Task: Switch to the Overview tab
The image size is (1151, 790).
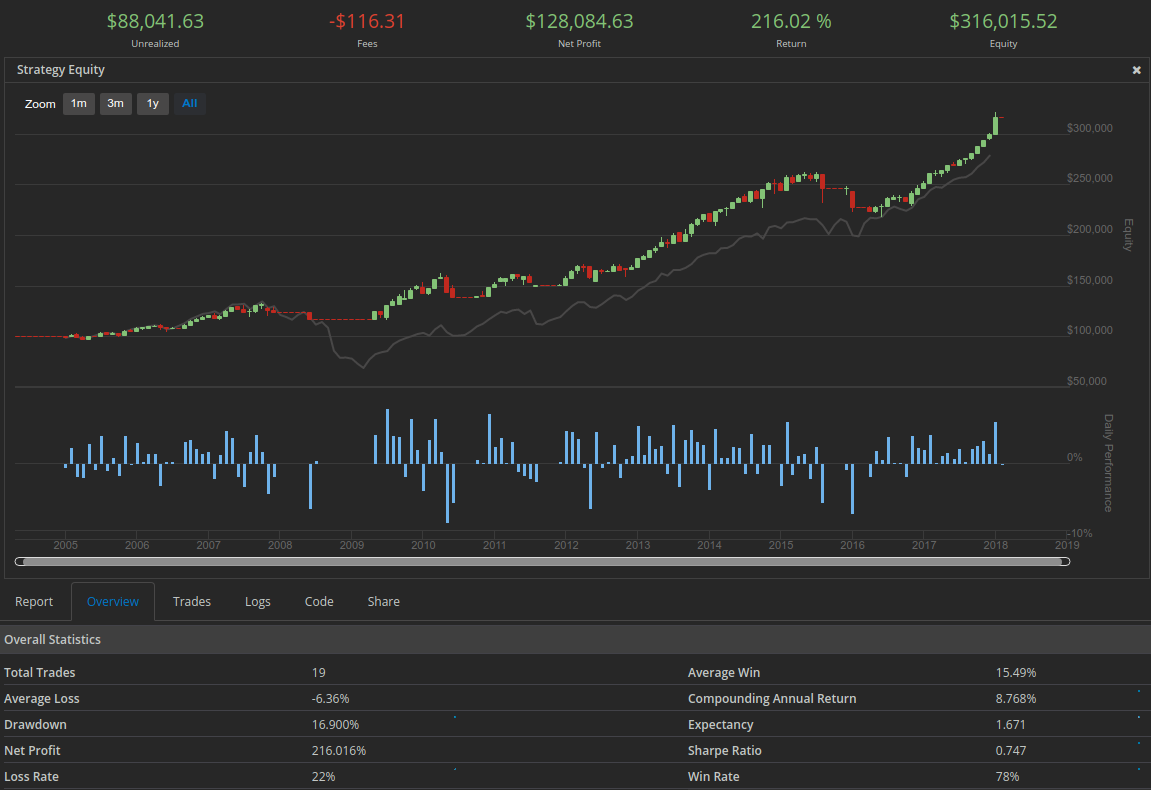Action: [x=113, y=602]
